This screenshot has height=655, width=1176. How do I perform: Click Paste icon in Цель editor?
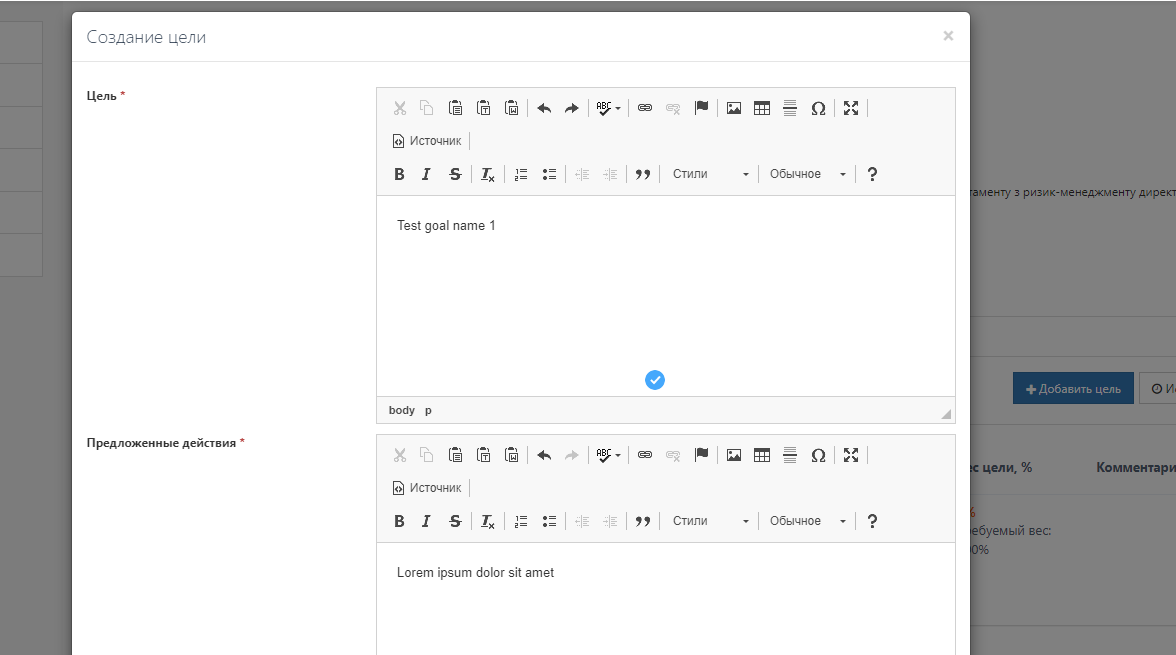pyautogui.click(x=455, y=108)
